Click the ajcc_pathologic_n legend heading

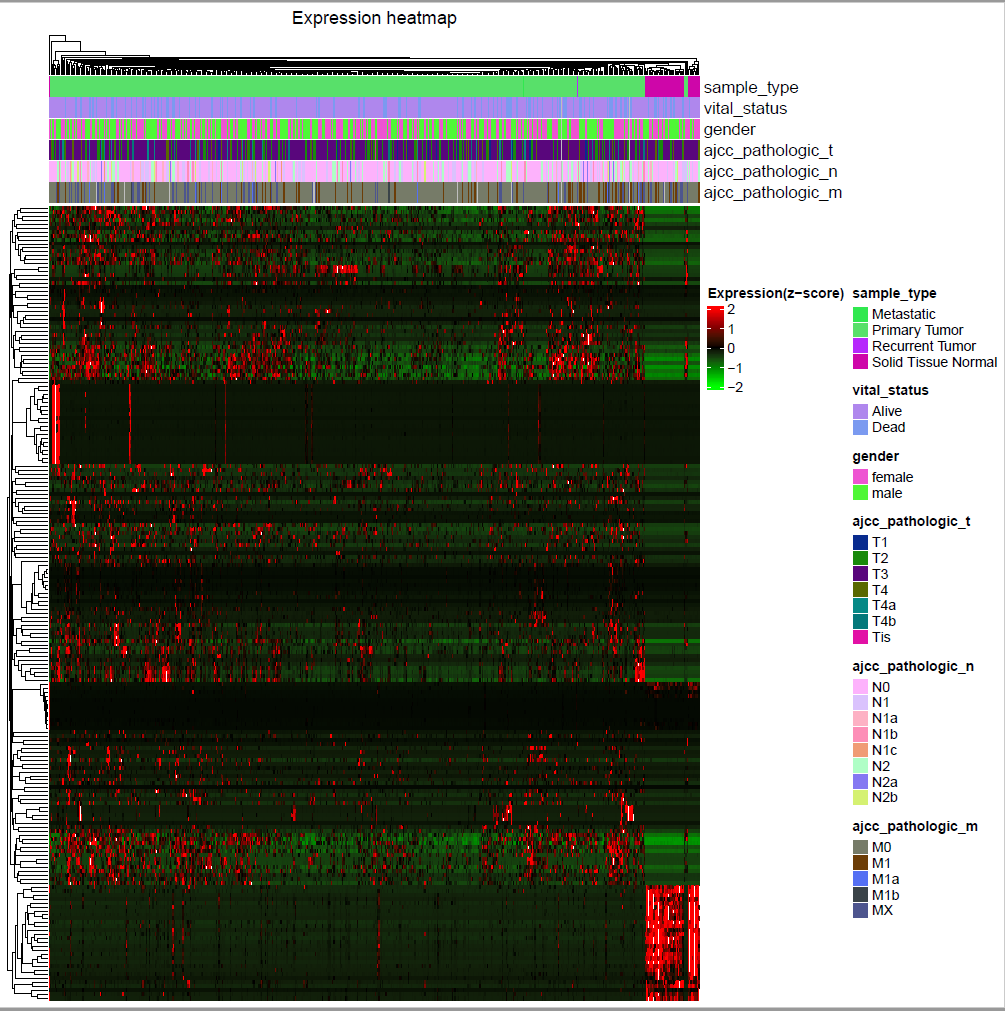tap(913, 667)
